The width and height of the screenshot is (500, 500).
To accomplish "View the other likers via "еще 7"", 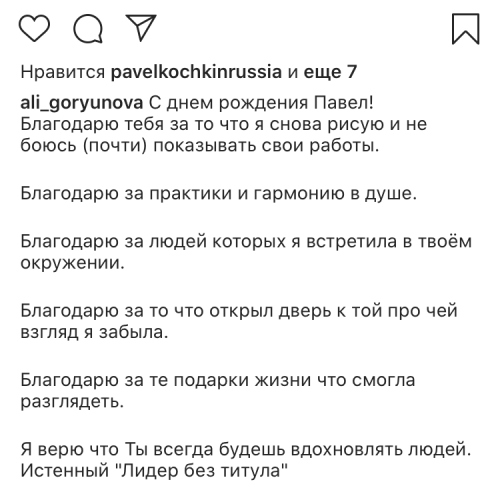I will pyautogui.click(x=330, y=72).
